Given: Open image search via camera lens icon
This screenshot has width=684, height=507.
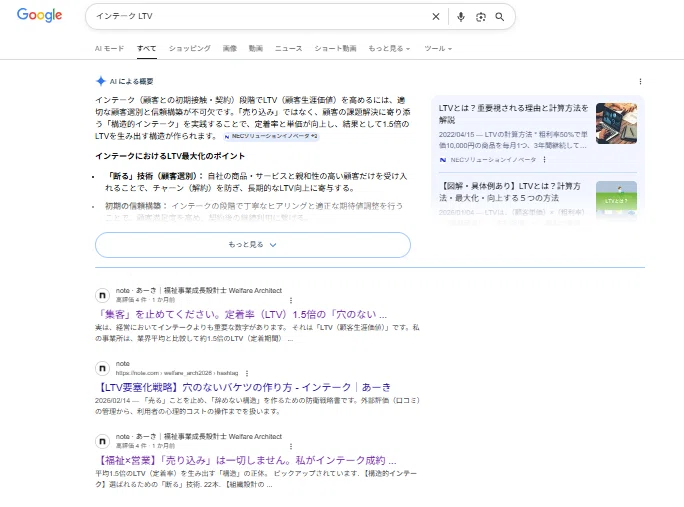Looking at the screenshot, I should (481, 17).
